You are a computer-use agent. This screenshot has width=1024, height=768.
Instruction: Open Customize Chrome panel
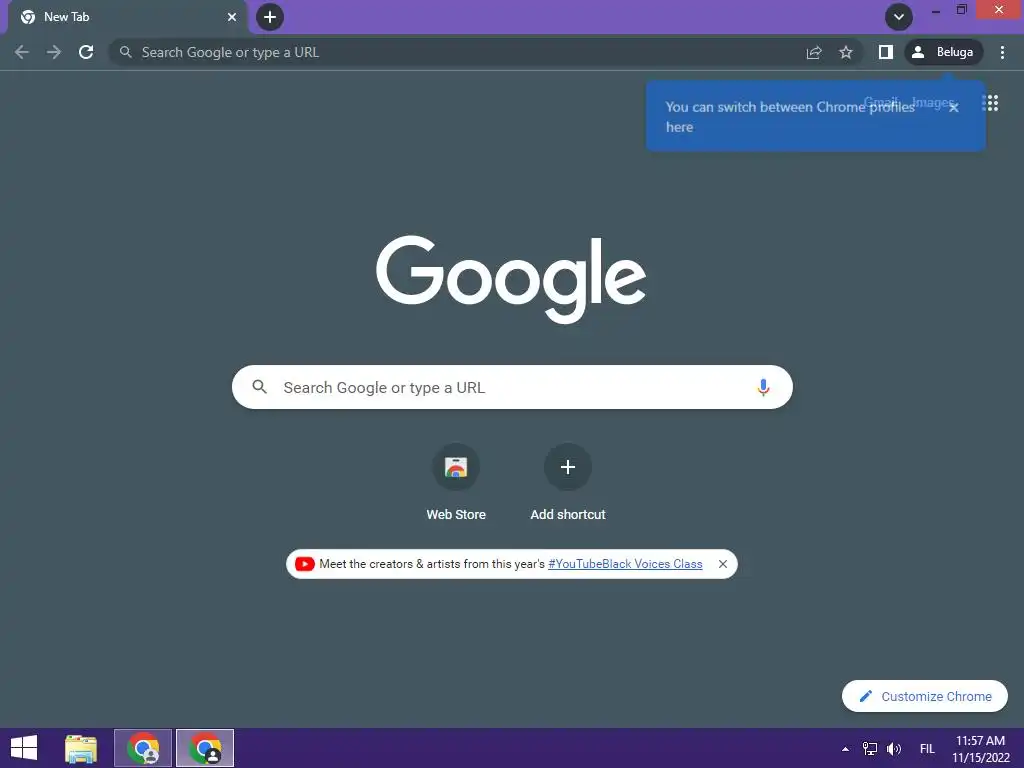(x=925, y=696)
